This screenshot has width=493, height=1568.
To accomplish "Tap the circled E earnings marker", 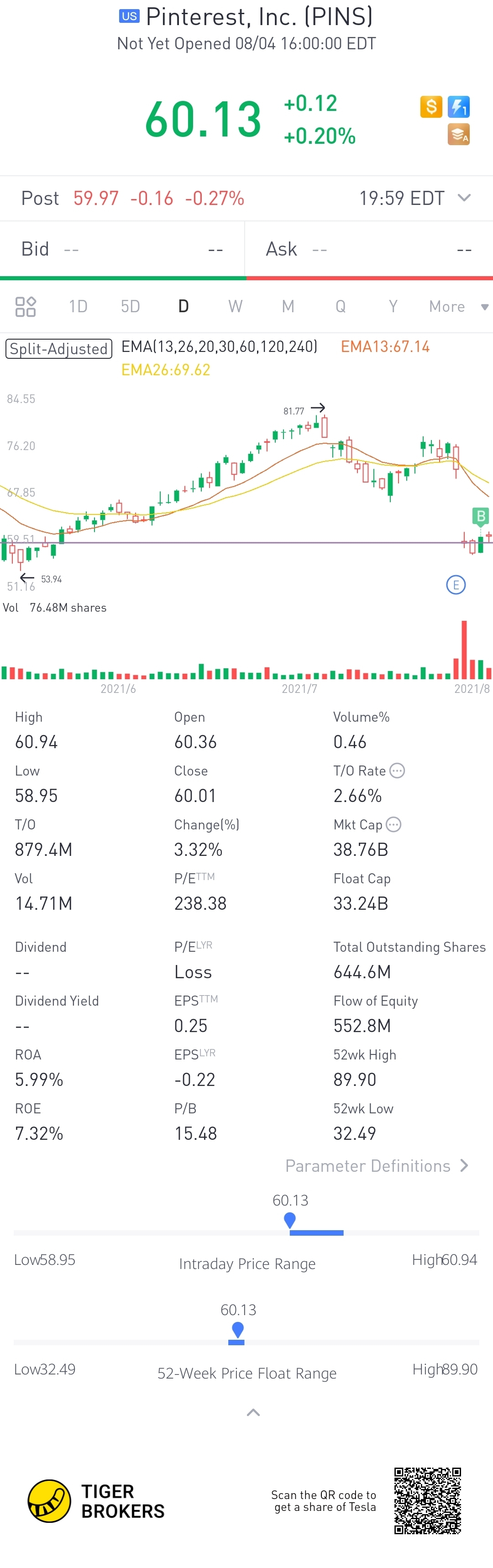I will point(456,585).
